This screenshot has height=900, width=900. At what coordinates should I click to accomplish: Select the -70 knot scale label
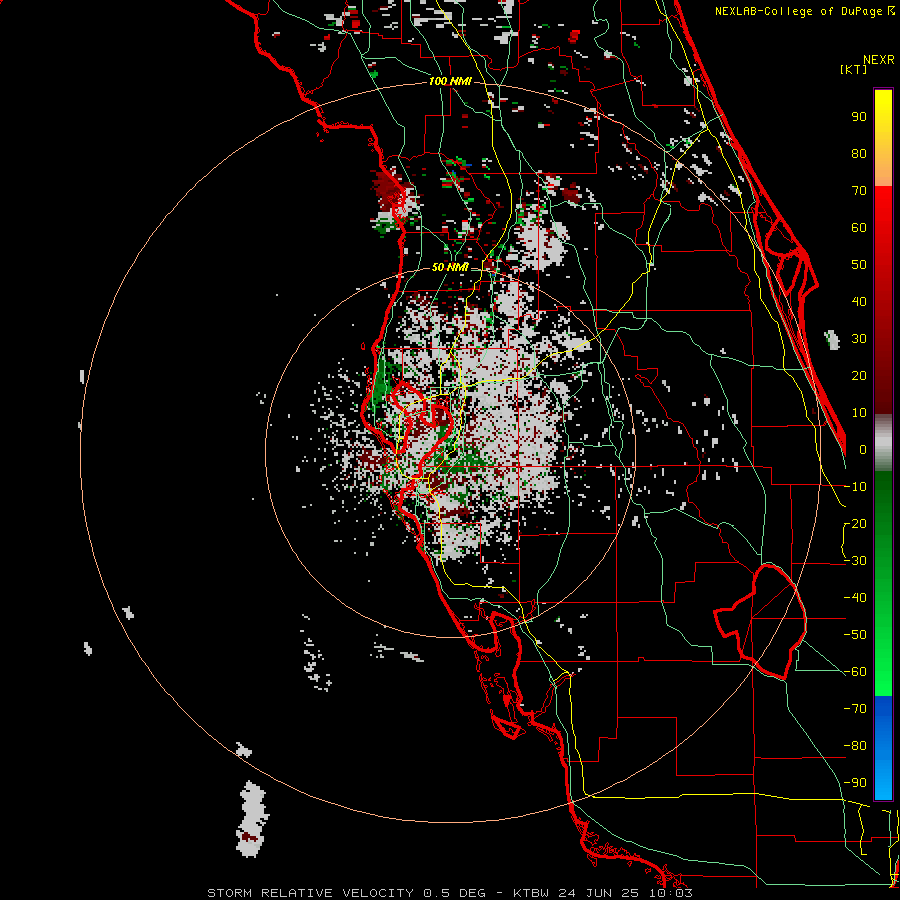point(855,709)
